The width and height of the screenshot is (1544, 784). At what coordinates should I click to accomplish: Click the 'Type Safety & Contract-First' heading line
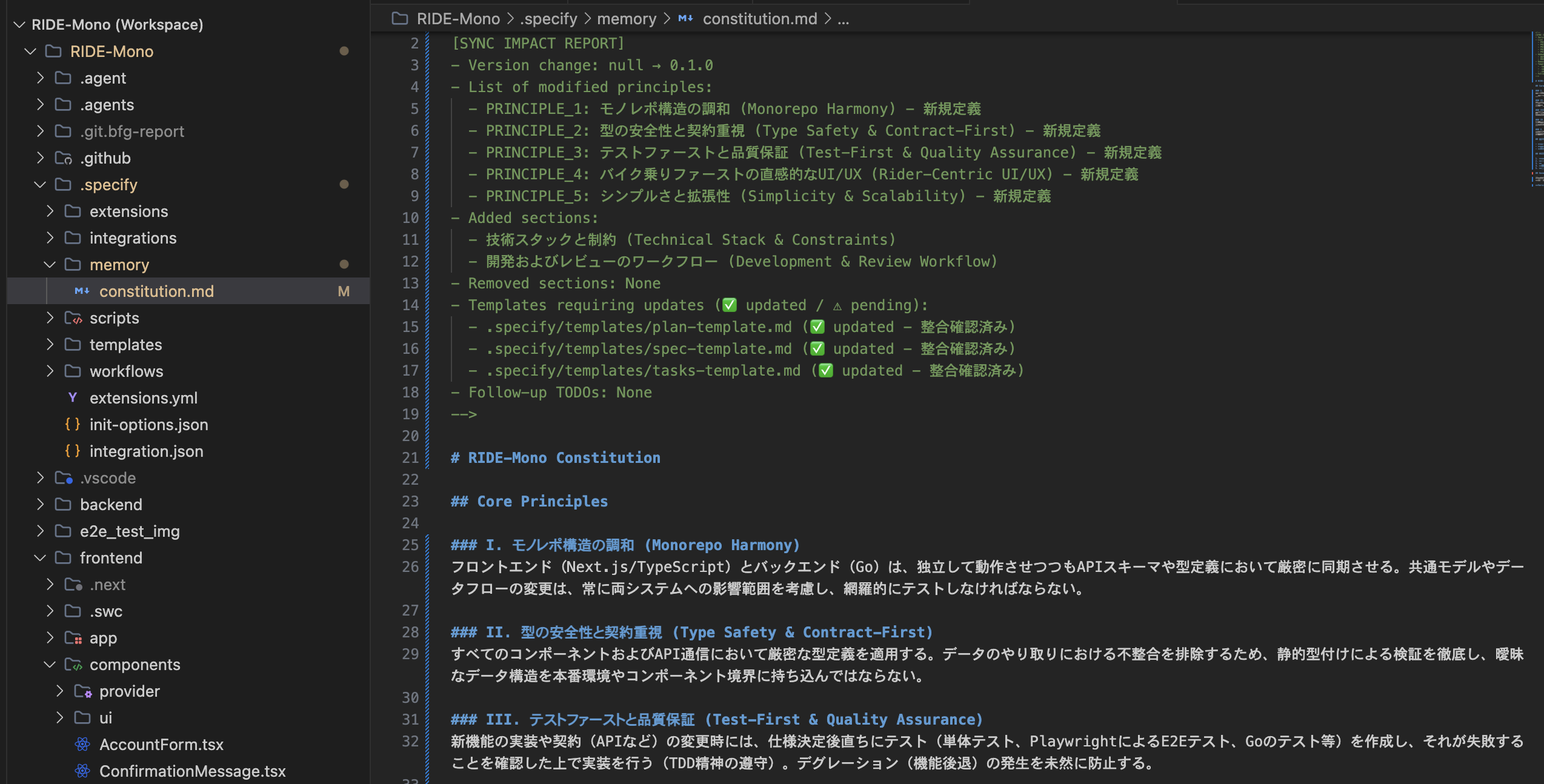pos(692,633)
